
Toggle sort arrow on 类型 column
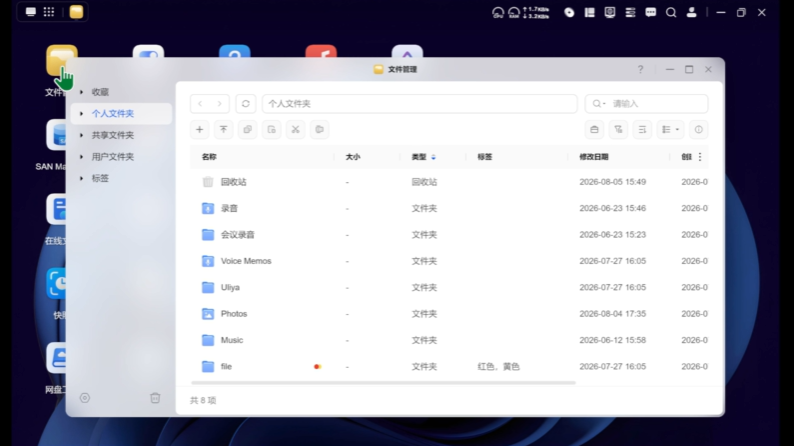pos(433,157)
